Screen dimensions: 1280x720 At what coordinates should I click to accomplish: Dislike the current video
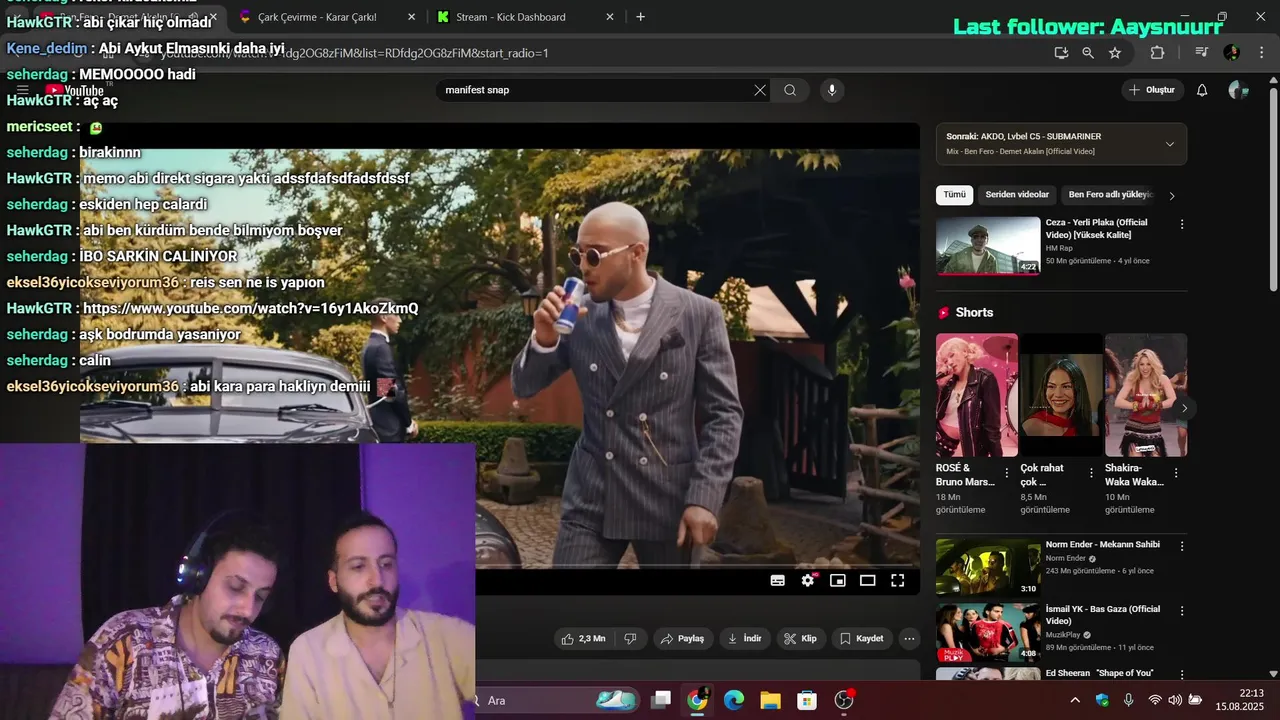click(x=630, y=638)
